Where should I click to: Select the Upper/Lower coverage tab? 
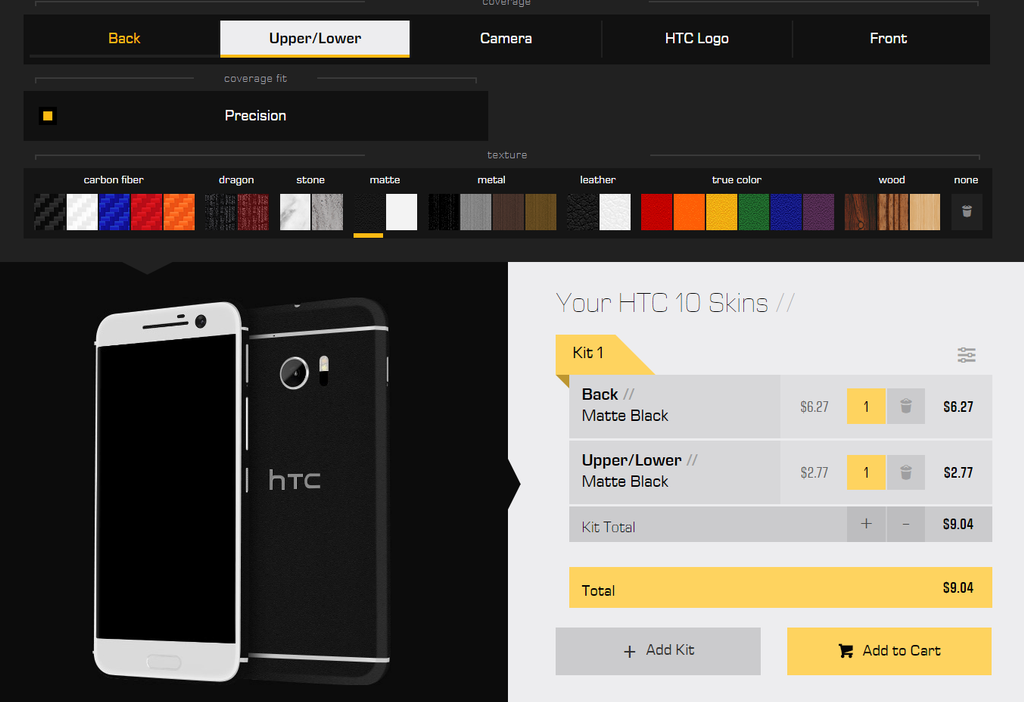point(315,39)
